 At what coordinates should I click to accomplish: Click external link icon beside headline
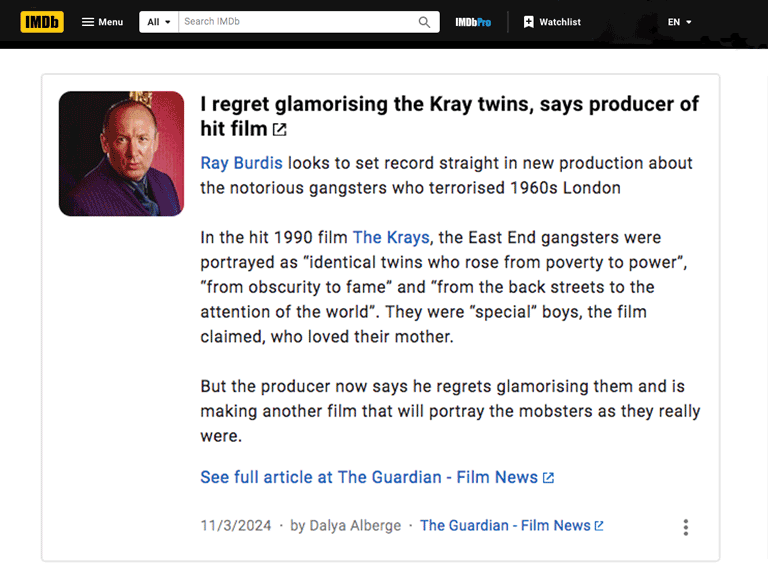tap(280, 130)
